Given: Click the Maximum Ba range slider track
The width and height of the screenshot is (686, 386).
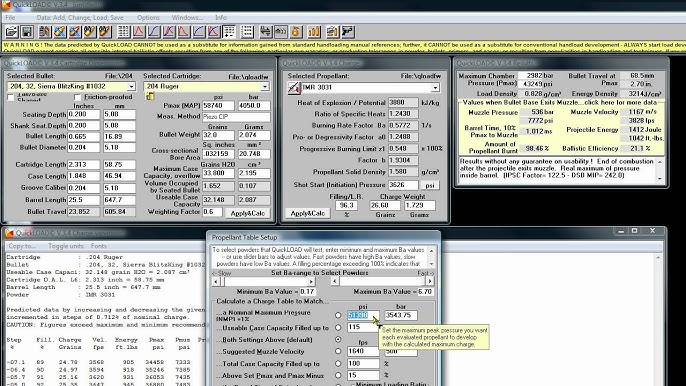Looking at the screenshot, I should pyautogui.click(x=382, y=281).
